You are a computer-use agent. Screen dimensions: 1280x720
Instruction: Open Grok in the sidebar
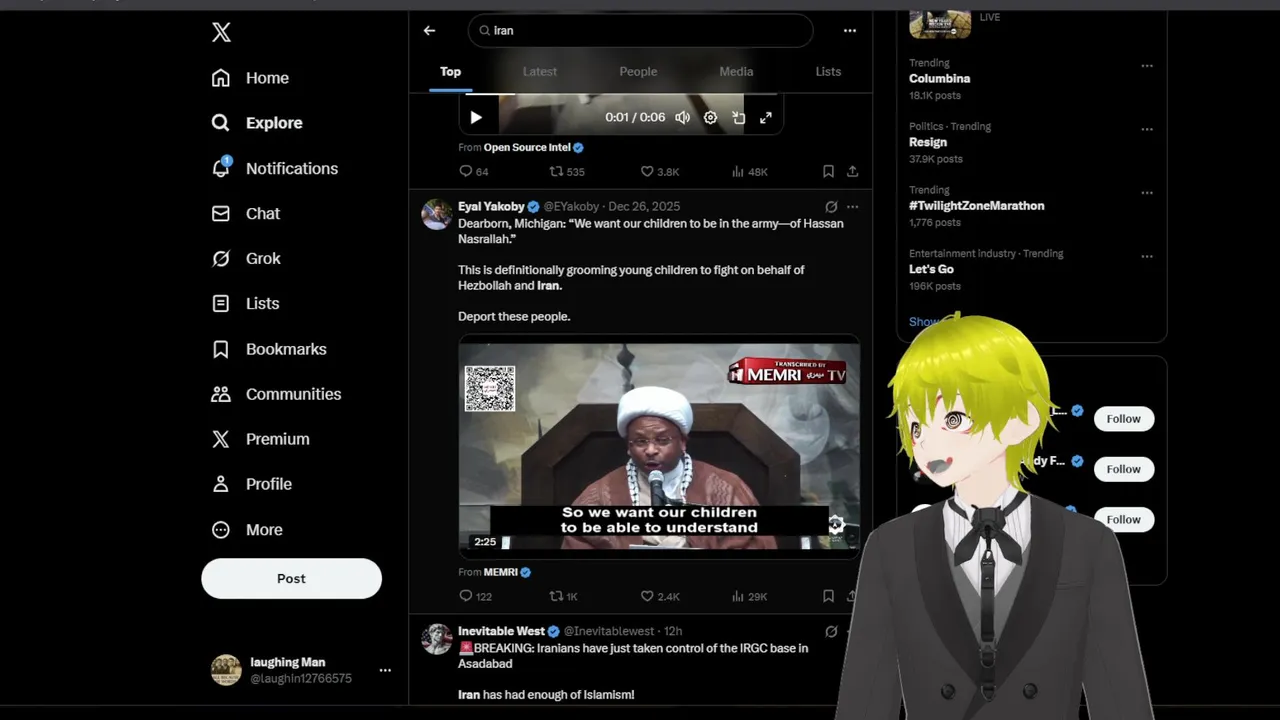point(246,258)
